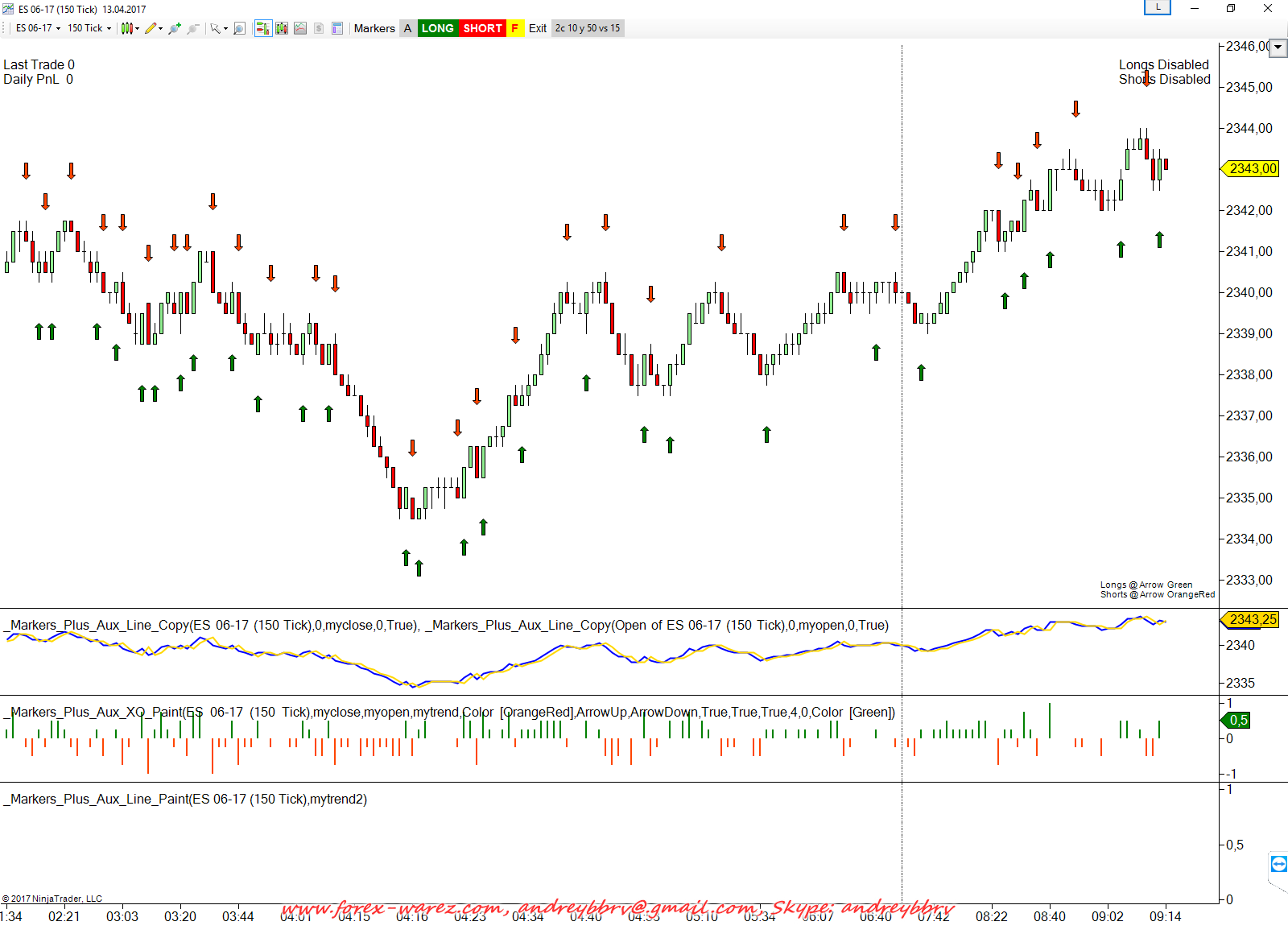Open the chart style (candlestick) menu
The height and width of the screenshot is (934, 1288).
pos(127,28)
